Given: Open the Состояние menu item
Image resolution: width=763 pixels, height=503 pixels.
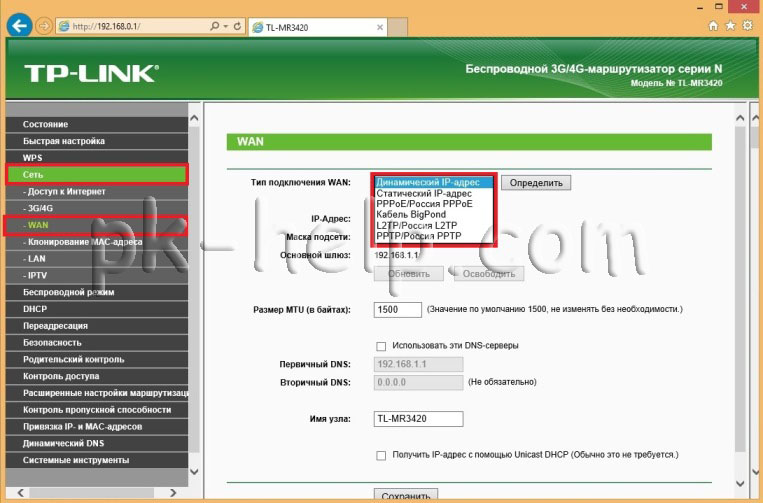Looking at the screenshot, I should [97, 125].
